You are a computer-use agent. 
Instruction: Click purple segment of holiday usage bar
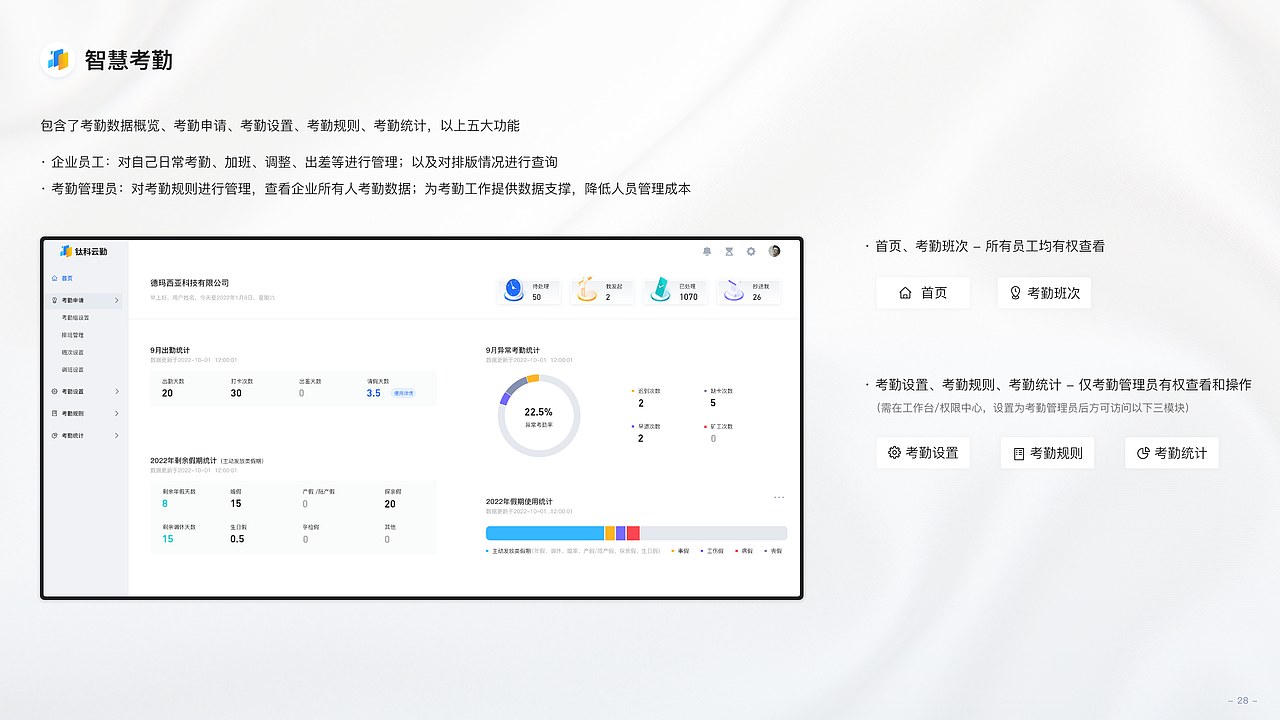coord(621,533)
